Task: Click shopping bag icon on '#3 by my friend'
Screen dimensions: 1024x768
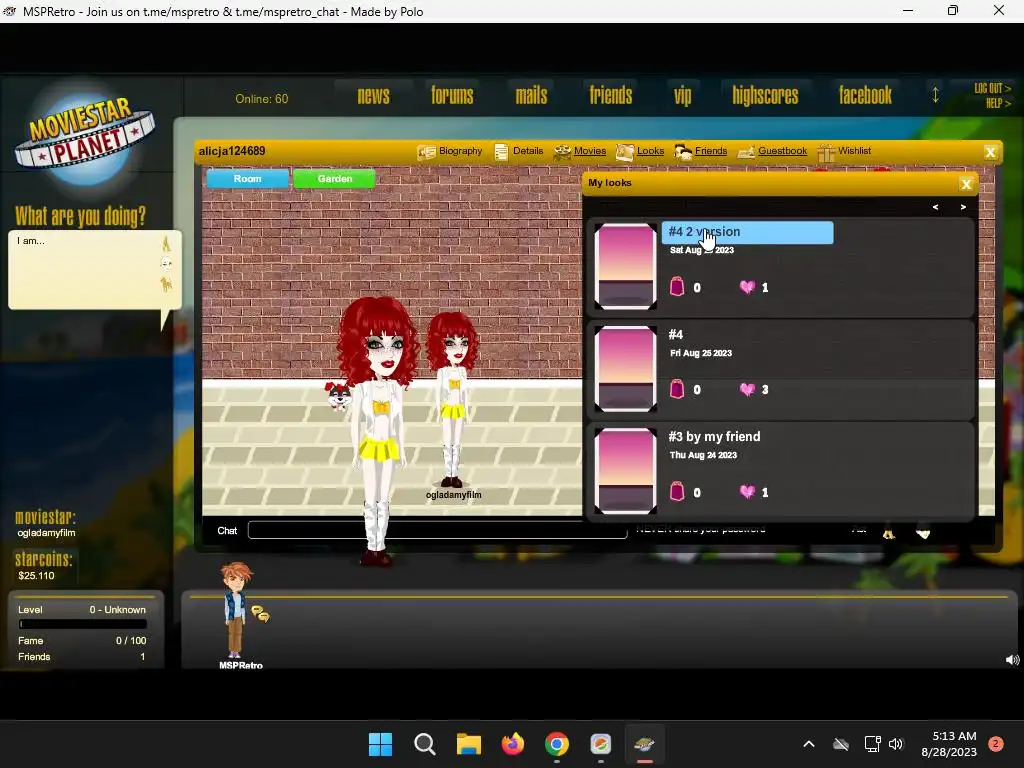Action: [x=677, y=491]
